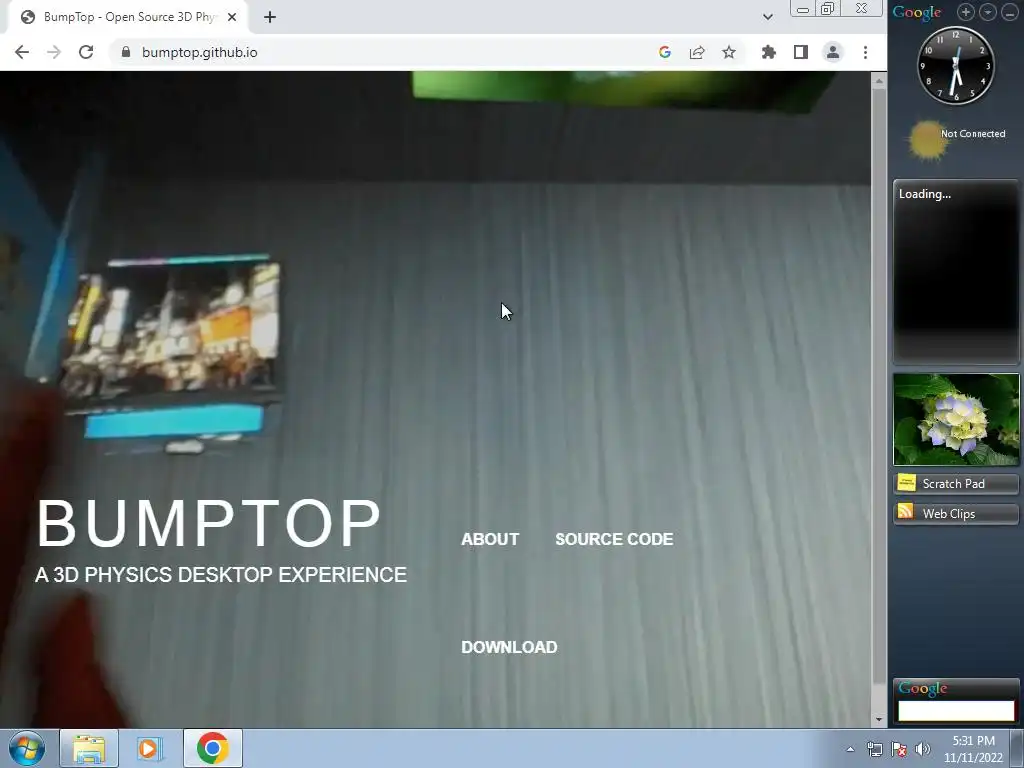Open the DOWNLOAD link

(x=509, y=647)
